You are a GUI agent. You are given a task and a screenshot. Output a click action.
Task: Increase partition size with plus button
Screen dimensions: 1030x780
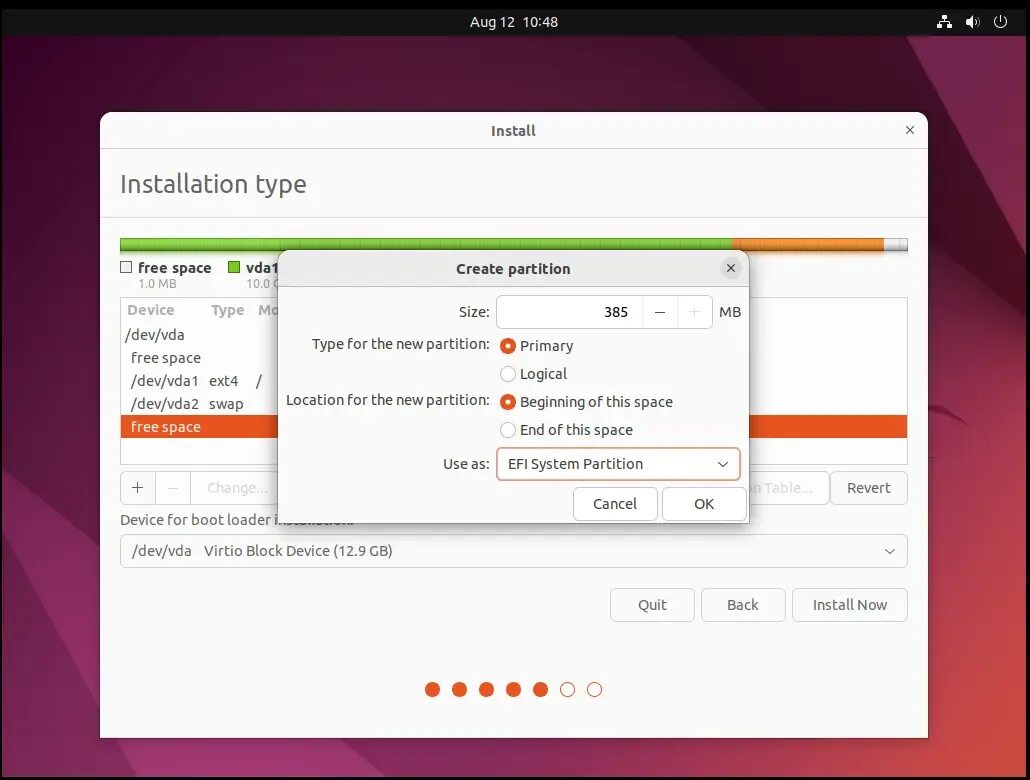[x=694, y=312]
